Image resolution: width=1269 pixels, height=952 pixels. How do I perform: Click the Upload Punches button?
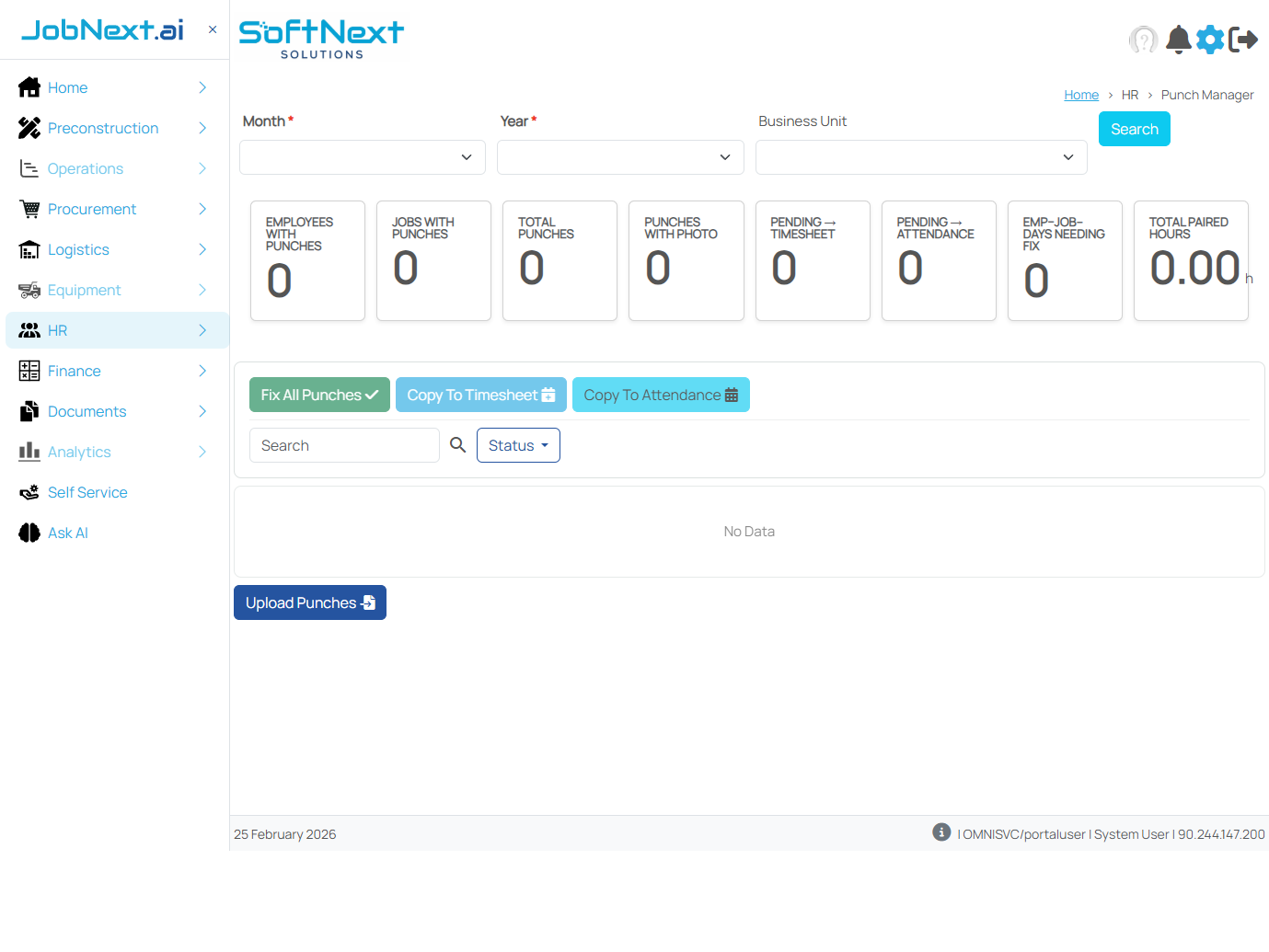[x=309, y=602]
